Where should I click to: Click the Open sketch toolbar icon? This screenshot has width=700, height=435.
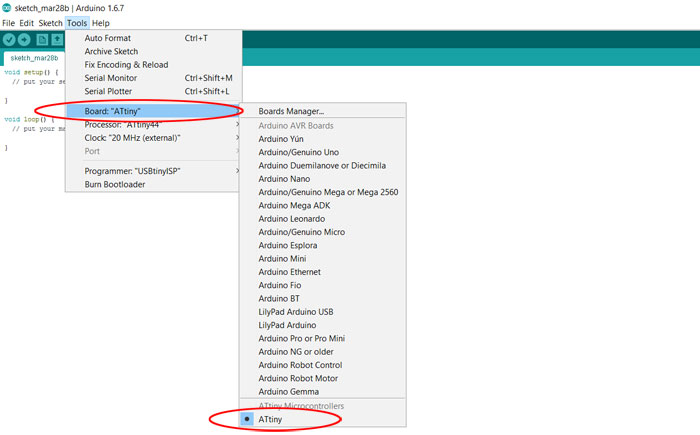(x=57, y=40)
